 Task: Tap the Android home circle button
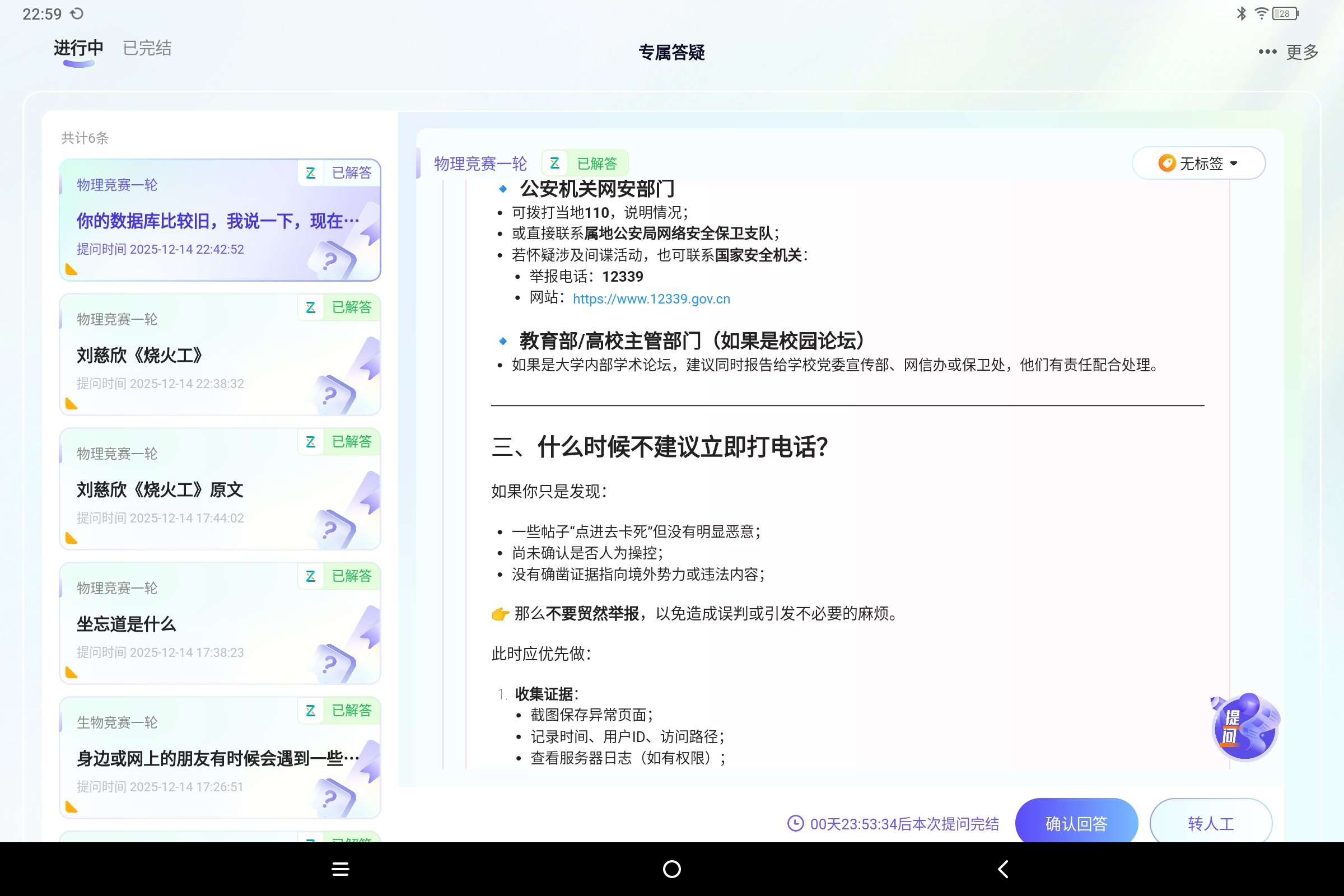click(x=672, y=869)
